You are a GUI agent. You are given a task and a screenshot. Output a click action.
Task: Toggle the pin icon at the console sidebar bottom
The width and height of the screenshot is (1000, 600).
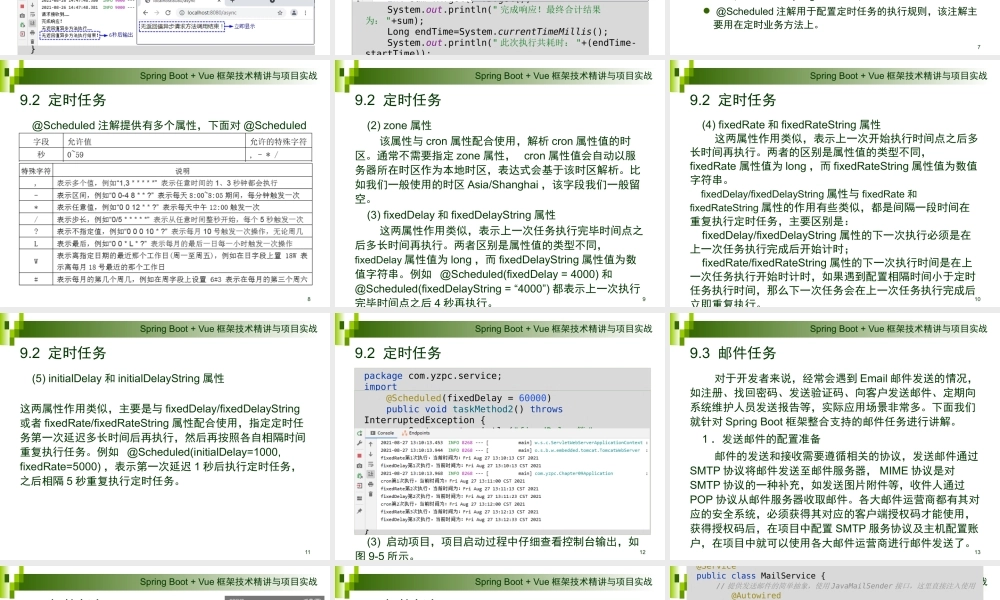[359, 511]
